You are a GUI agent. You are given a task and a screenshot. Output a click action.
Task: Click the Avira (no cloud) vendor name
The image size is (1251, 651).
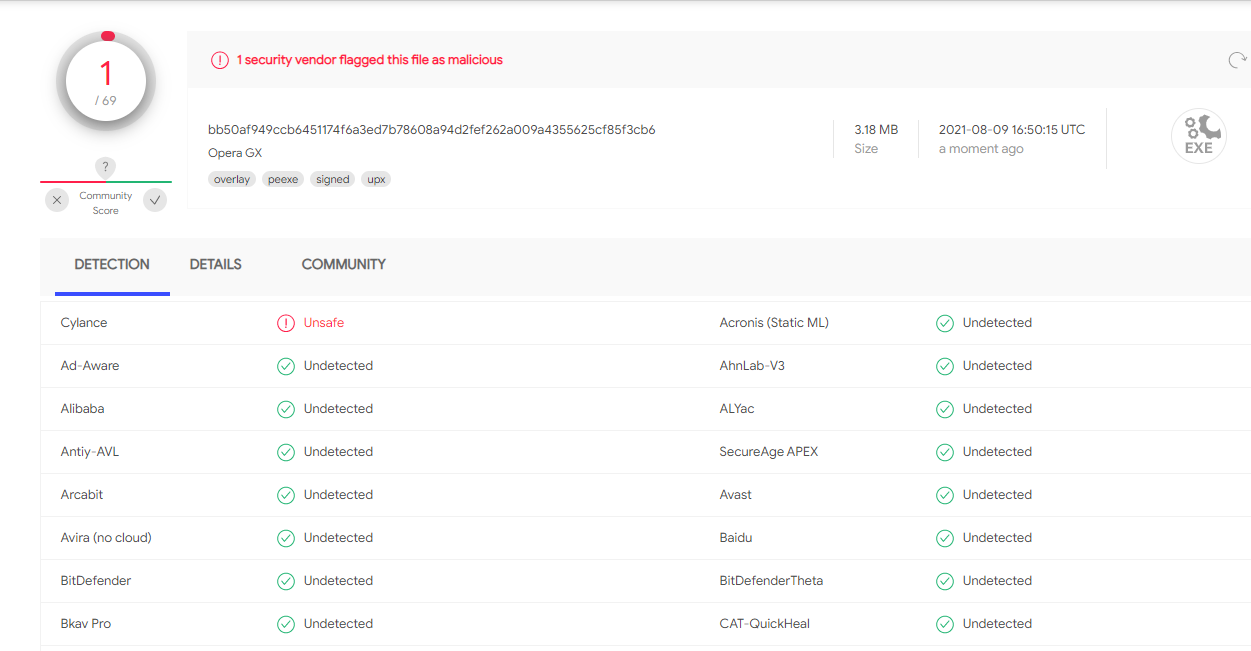[x=106, y=538]
